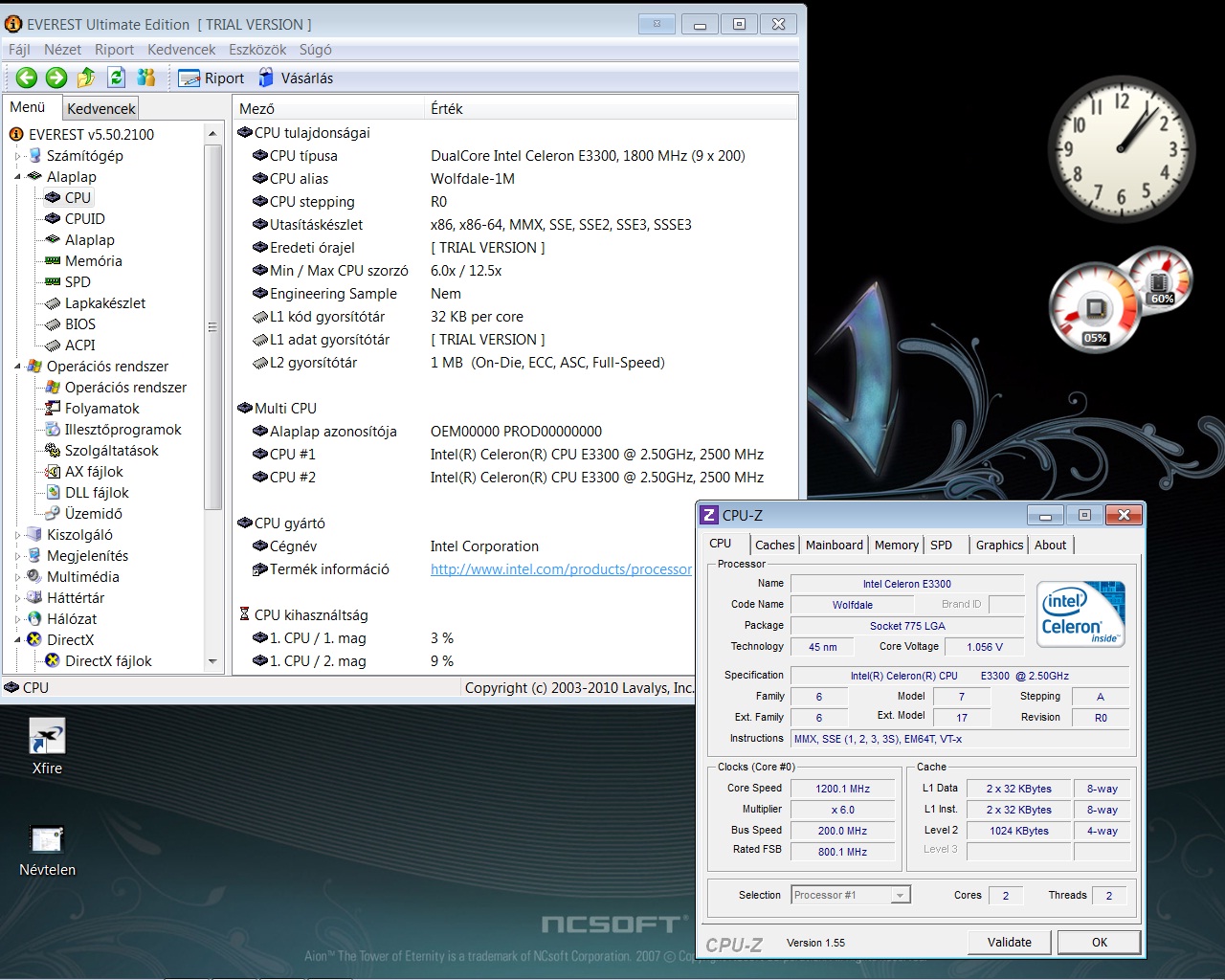Open the Processor #1 selection dropdown

[851, 896]
